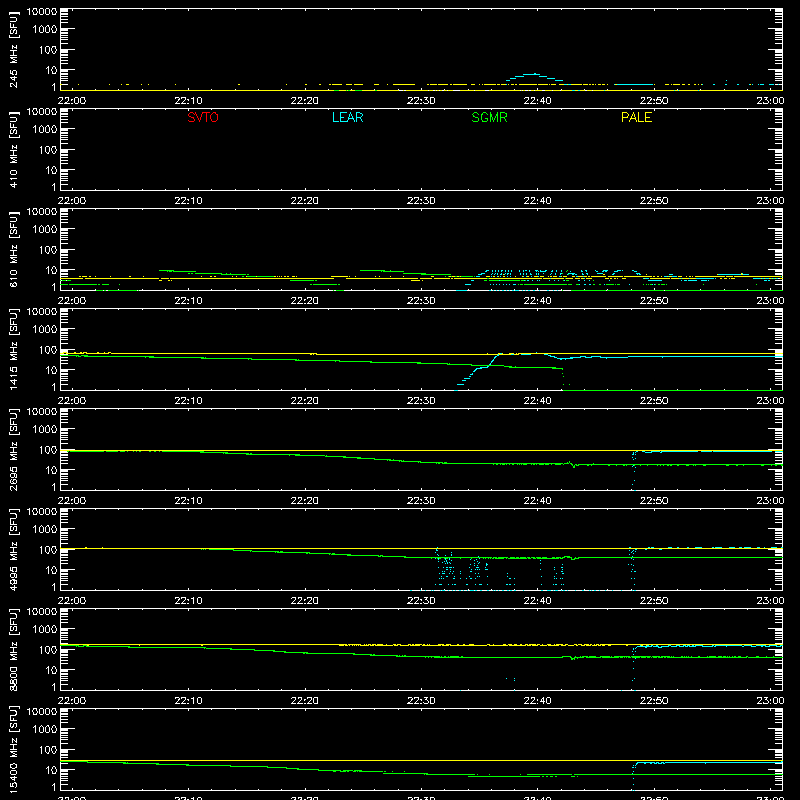Click the red SVTO legend label
The height and width of the screenshot is (800, 800).
click(x=203, y=117)
